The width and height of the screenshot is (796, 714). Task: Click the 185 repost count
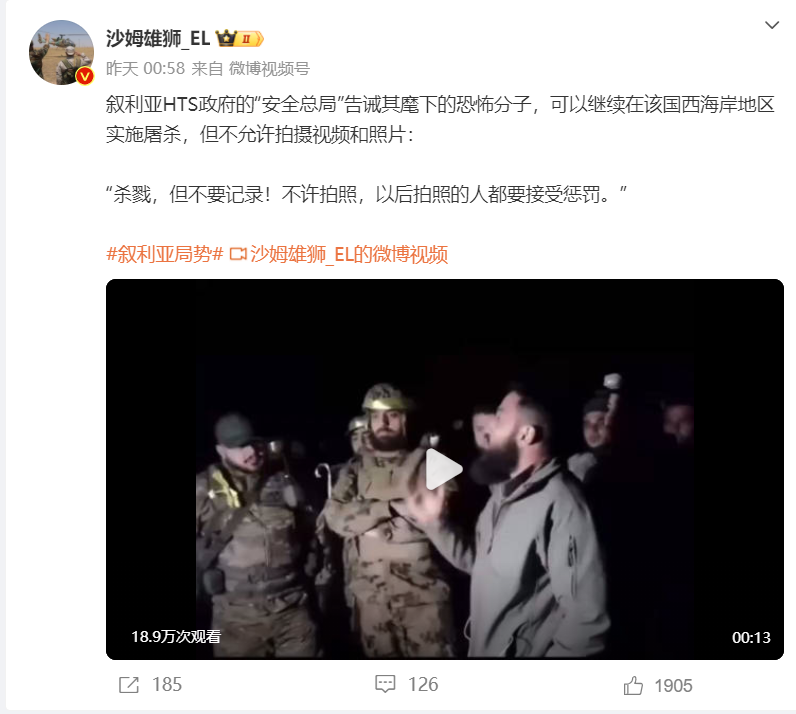coord(167,685)
